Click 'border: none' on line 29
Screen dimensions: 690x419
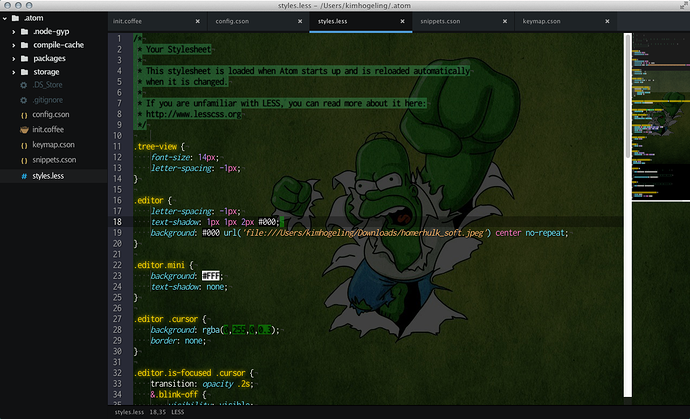pyautogui.click(x=178, y=341)
